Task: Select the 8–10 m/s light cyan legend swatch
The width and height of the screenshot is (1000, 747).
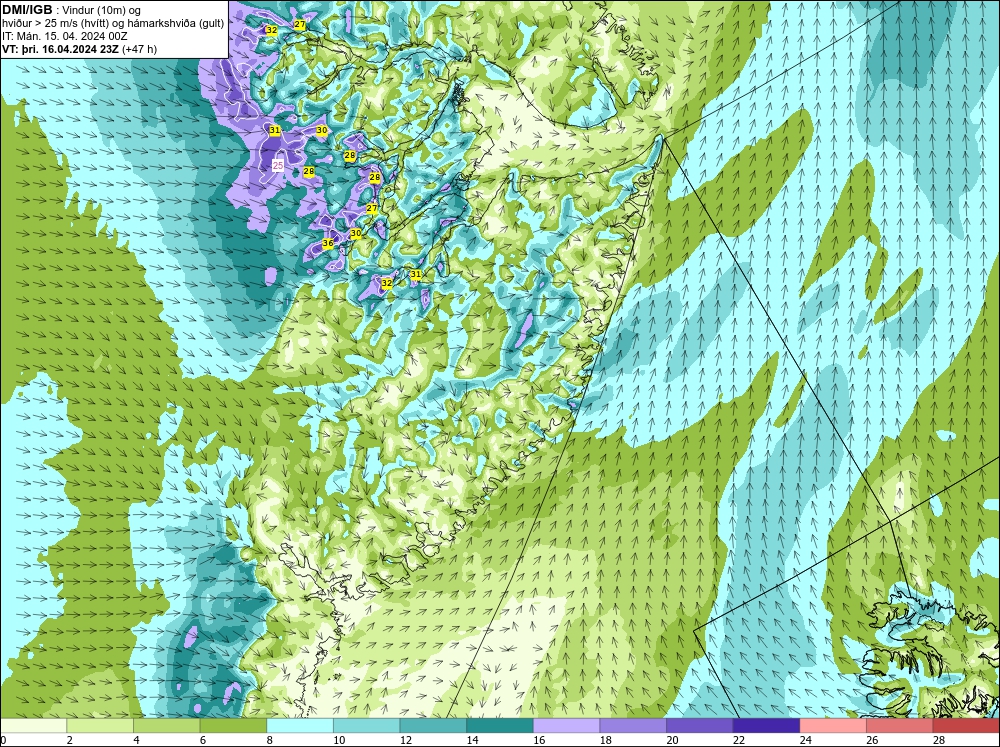Action: [x=300, y=725]
